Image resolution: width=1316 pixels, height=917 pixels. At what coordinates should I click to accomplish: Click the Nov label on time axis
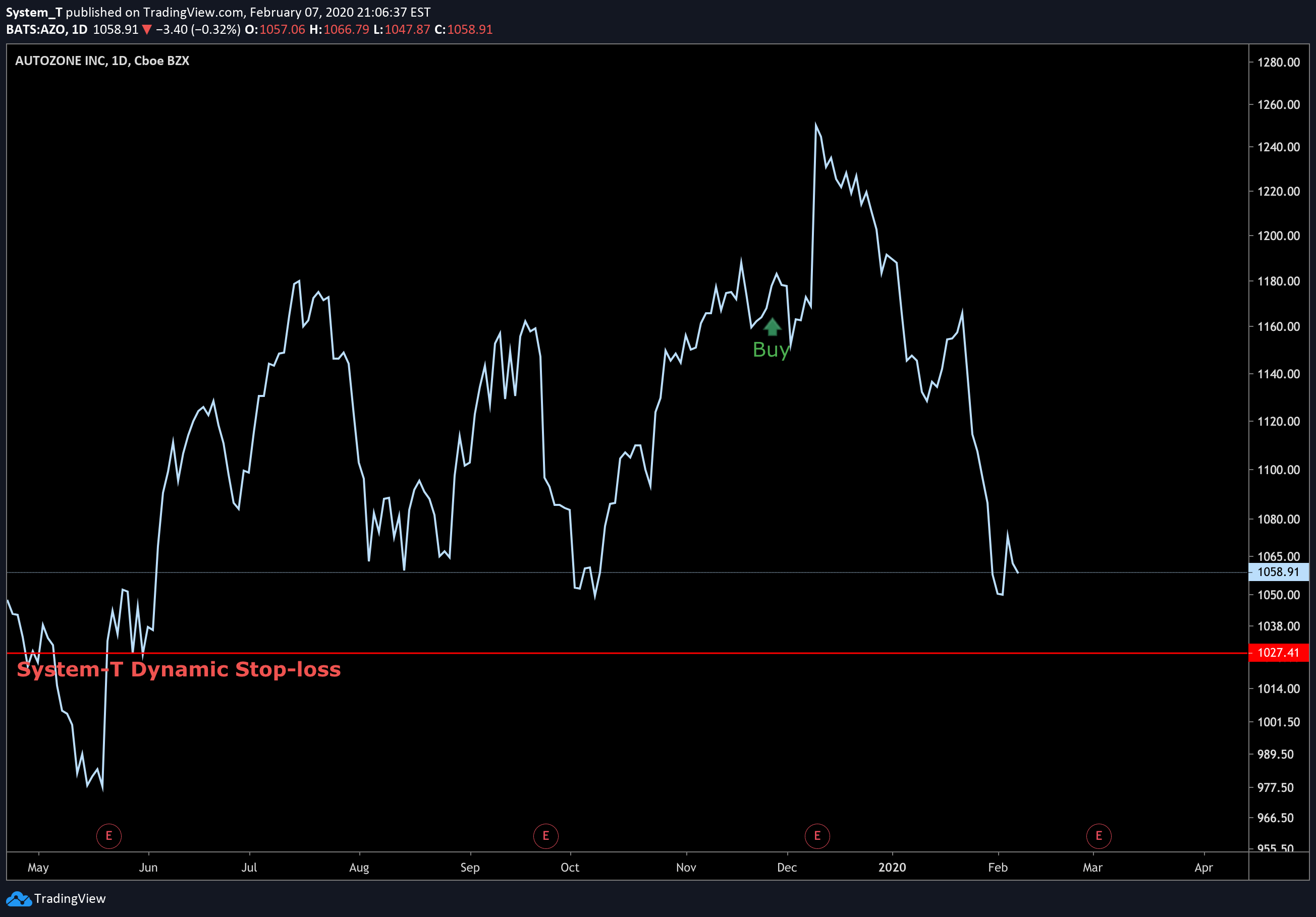686,868
